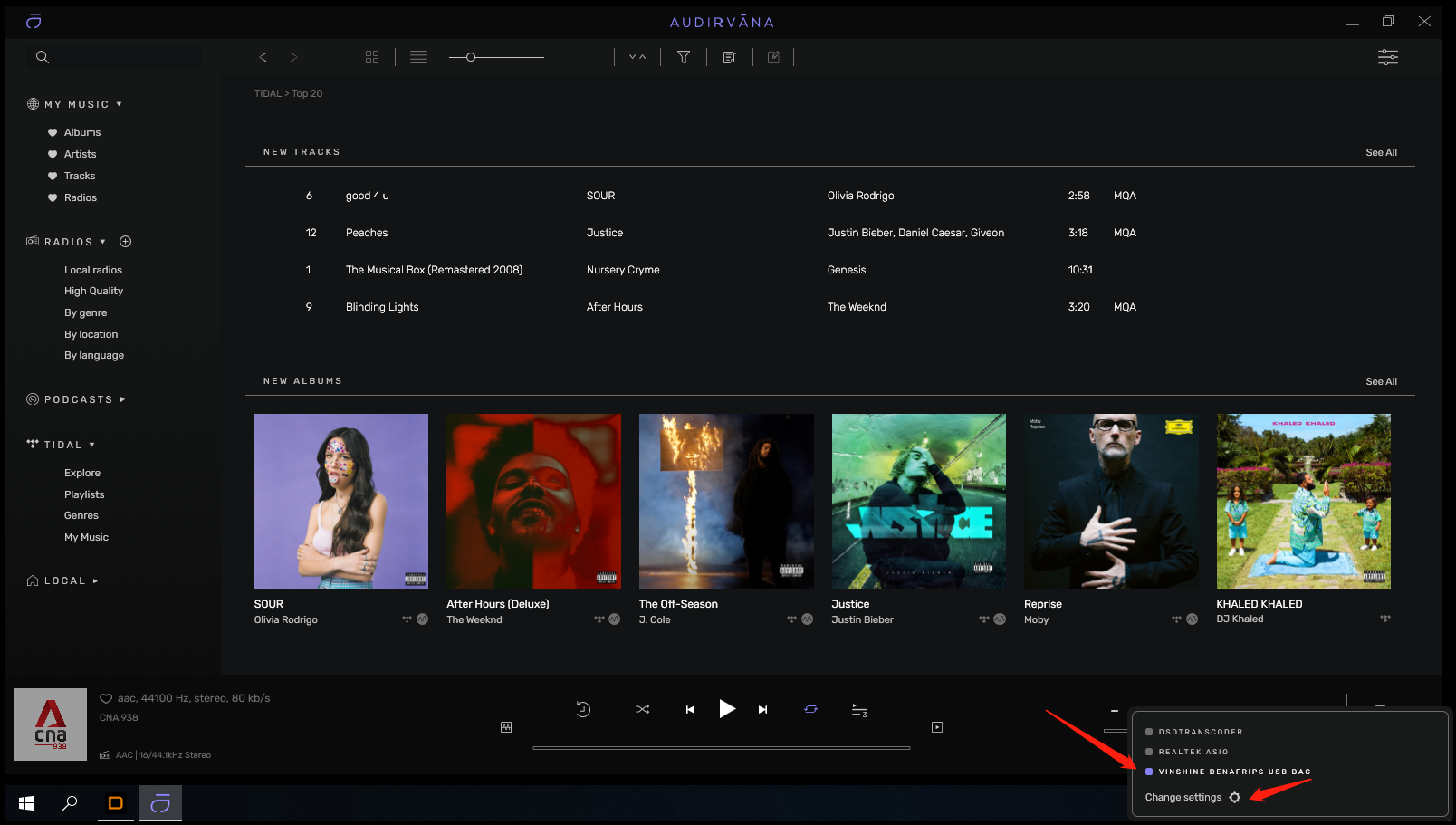The width and height of the screenshot is (1456, 825).
Task: Select Realtek ASIO output device
Action: [1193, 752]
